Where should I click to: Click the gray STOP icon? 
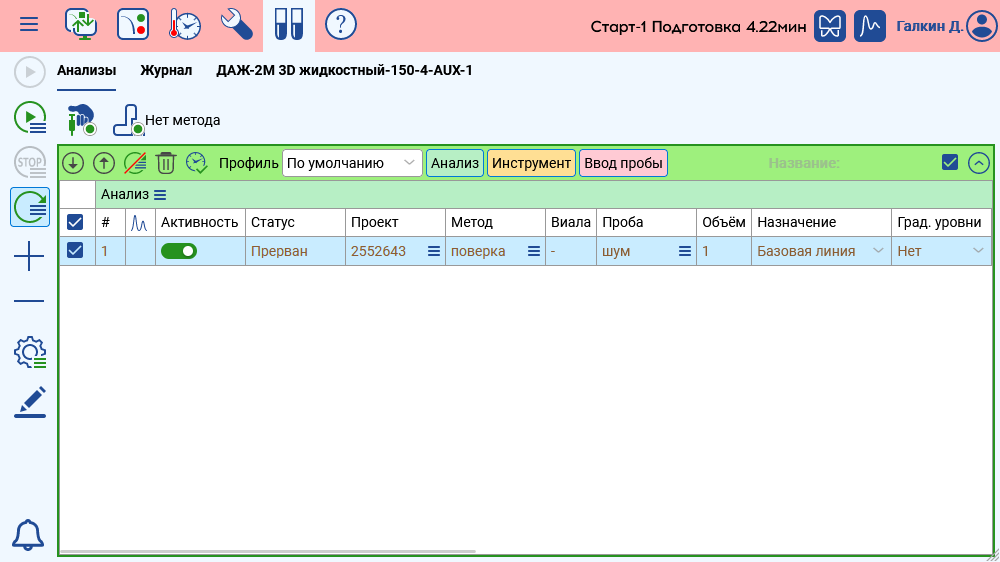pos(29,162)
